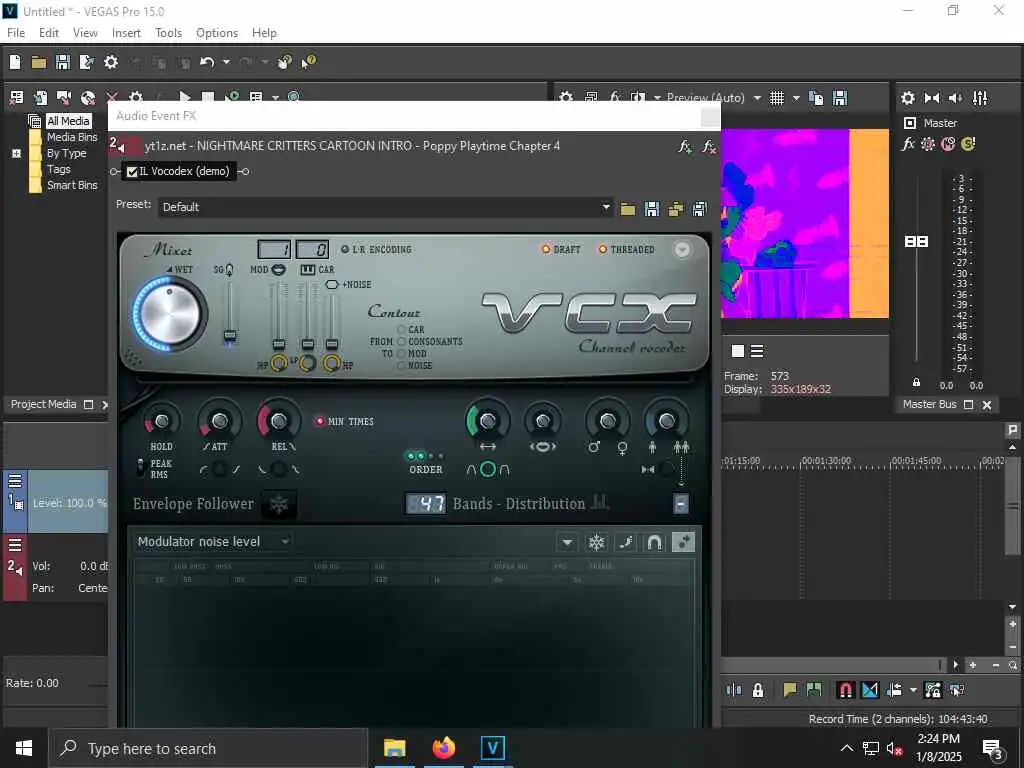Screen dimensions: 1024x768
Task: Save preset with floppy icon in FX window
Action: pyautogui.click(x=652, y=209)
